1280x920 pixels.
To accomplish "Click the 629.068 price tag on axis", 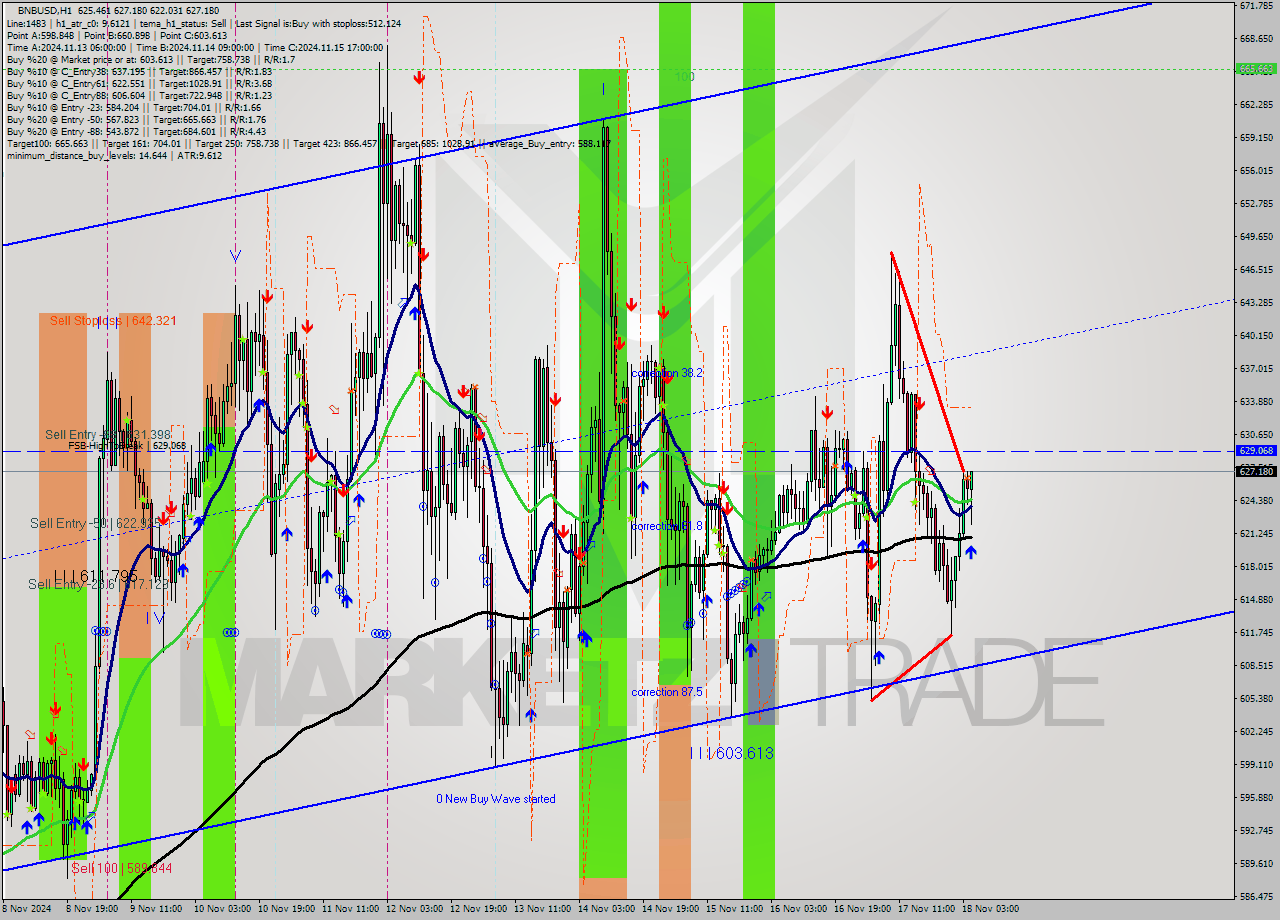I will coord(1256,451).
